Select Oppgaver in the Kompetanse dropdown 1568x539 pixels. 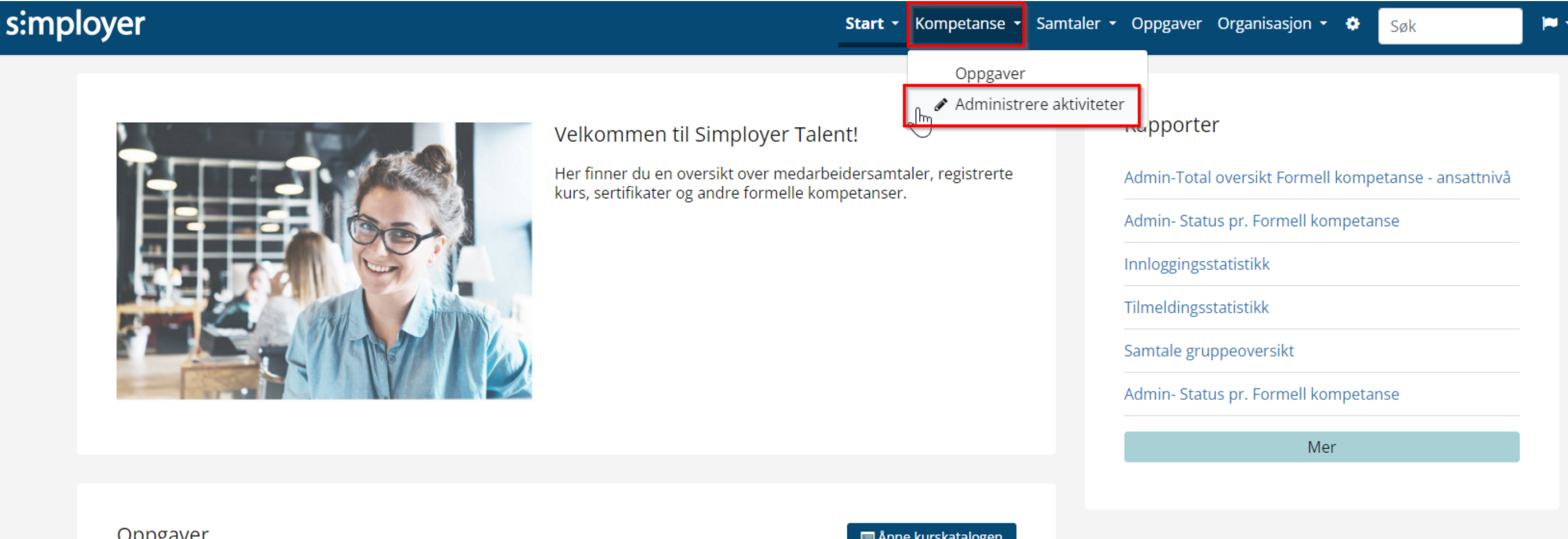(x=990, y=73)
